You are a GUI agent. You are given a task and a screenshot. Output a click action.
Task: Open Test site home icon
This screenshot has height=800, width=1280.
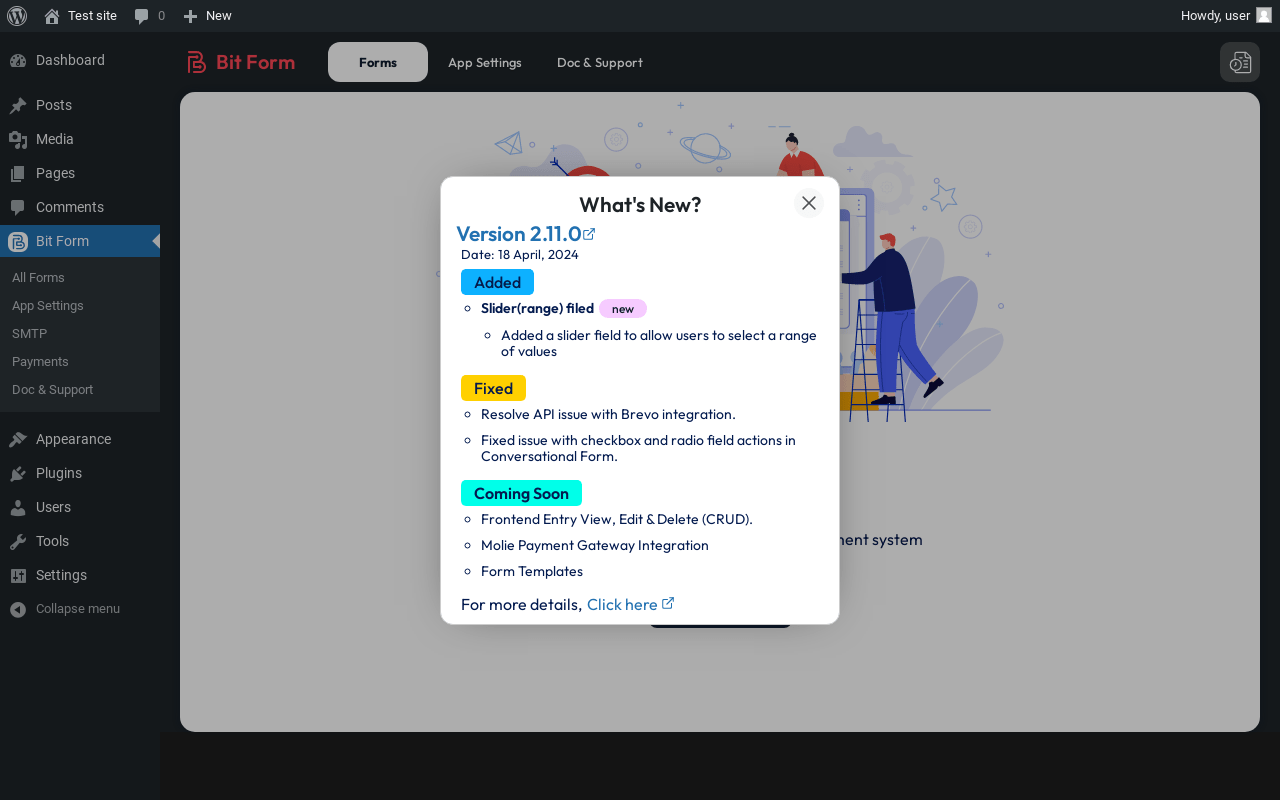[52, 16]
